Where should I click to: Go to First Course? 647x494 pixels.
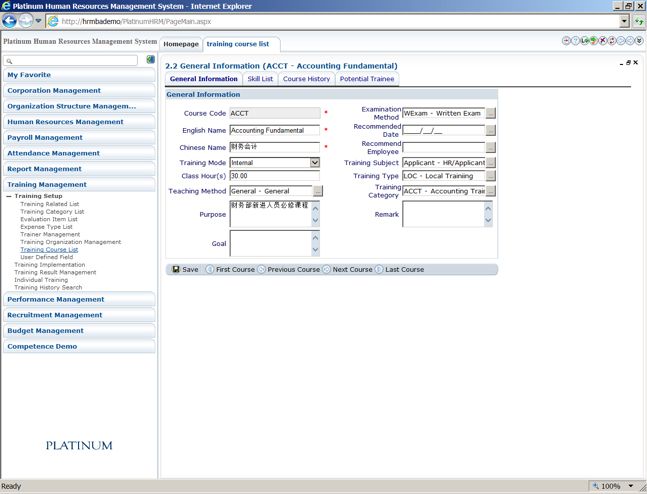230,269
